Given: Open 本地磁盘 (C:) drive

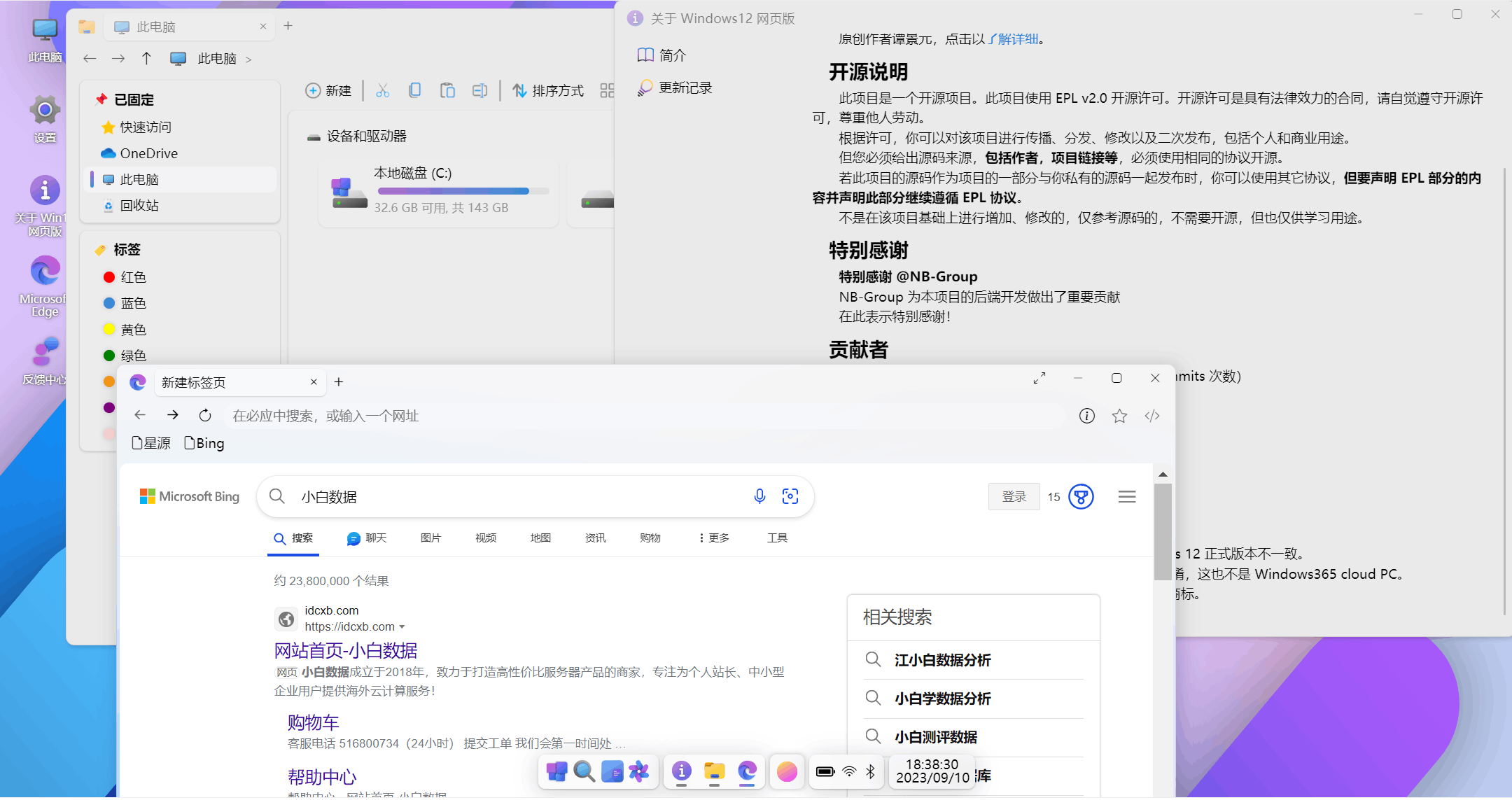Looking at the screenshot, I should pyautogui.click(x=439, y=192).
